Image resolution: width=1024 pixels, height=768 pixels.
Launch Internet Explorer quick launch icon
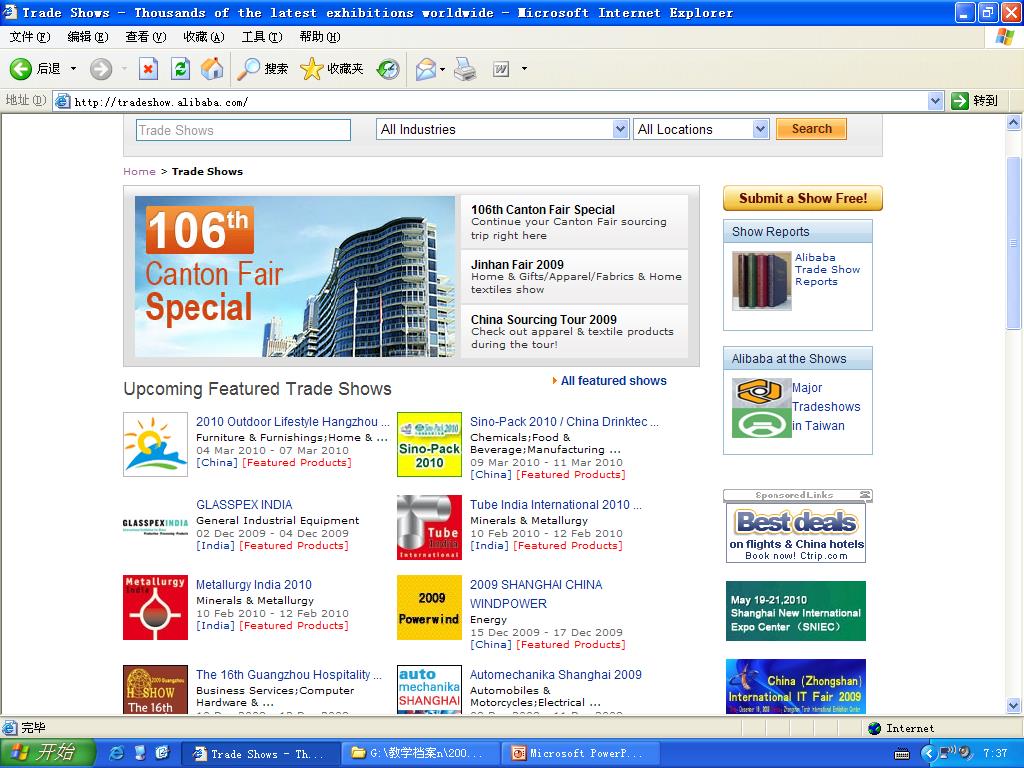116,753
